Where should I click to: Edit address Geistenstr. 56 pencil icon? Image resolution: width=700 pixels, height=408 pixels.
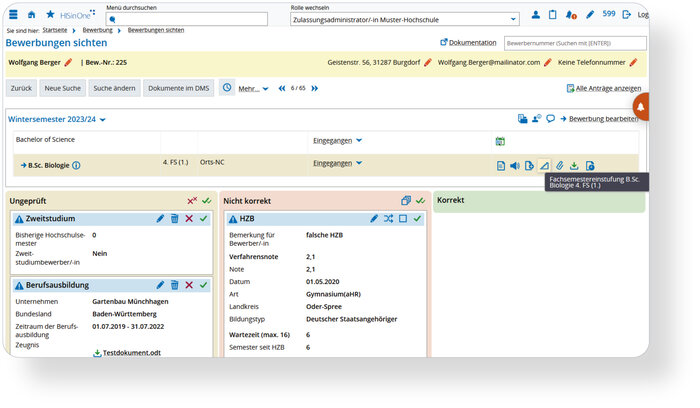[428, 62]
